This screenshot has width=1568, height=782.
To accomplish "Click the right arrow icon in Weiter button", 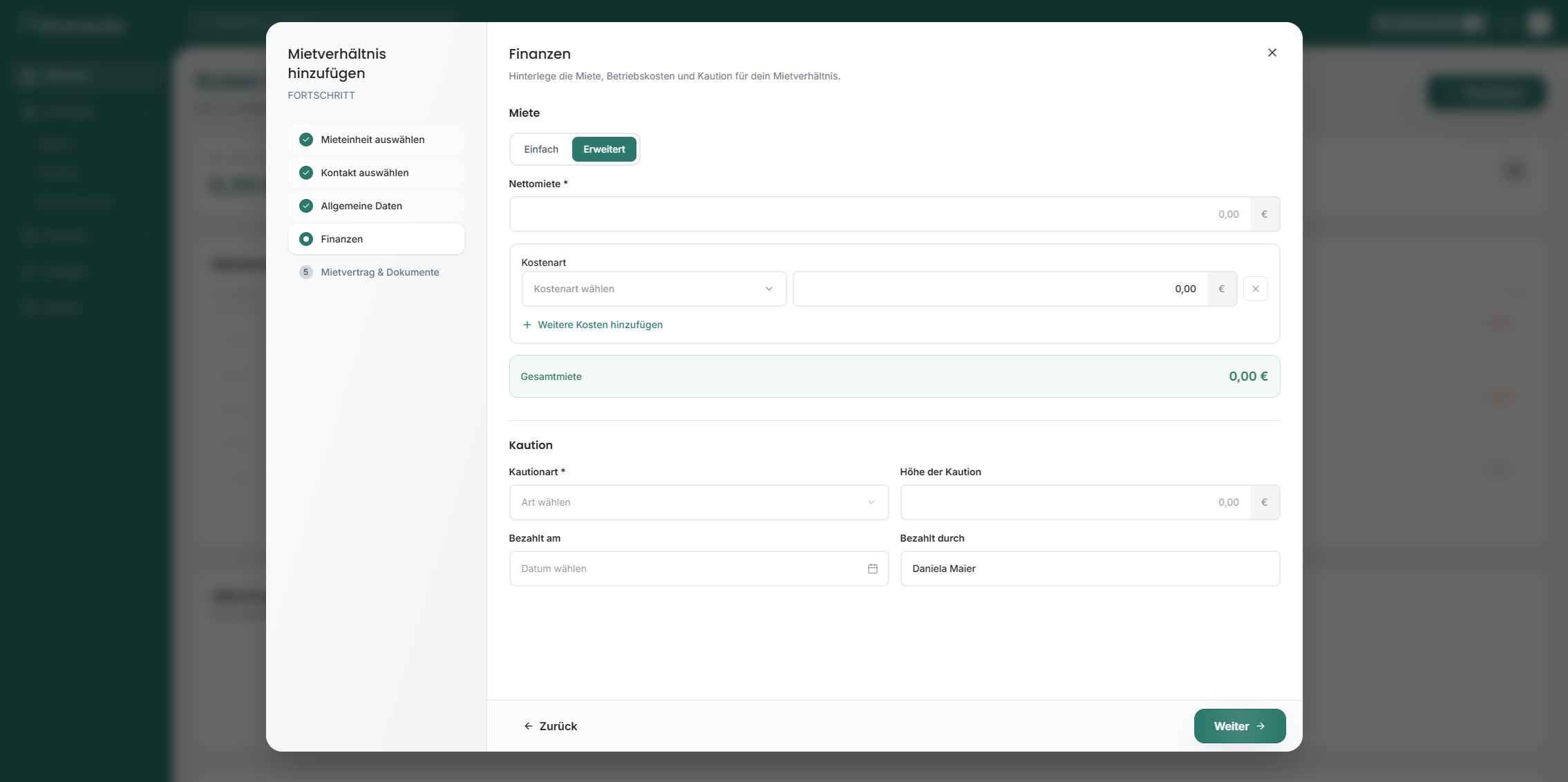I will click(x=1260, y=726).
